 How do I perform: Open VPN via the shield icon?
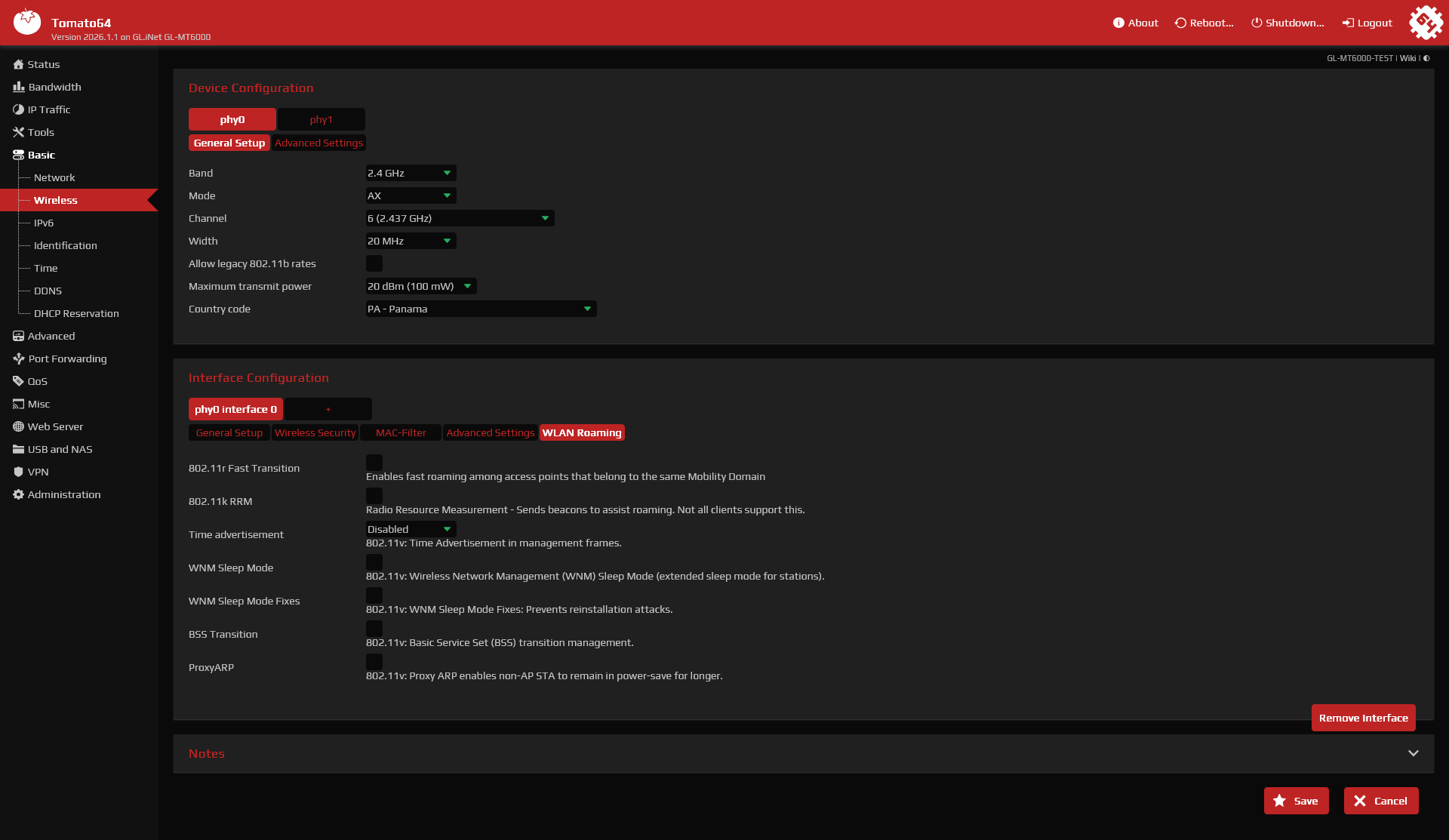point(18,472)
